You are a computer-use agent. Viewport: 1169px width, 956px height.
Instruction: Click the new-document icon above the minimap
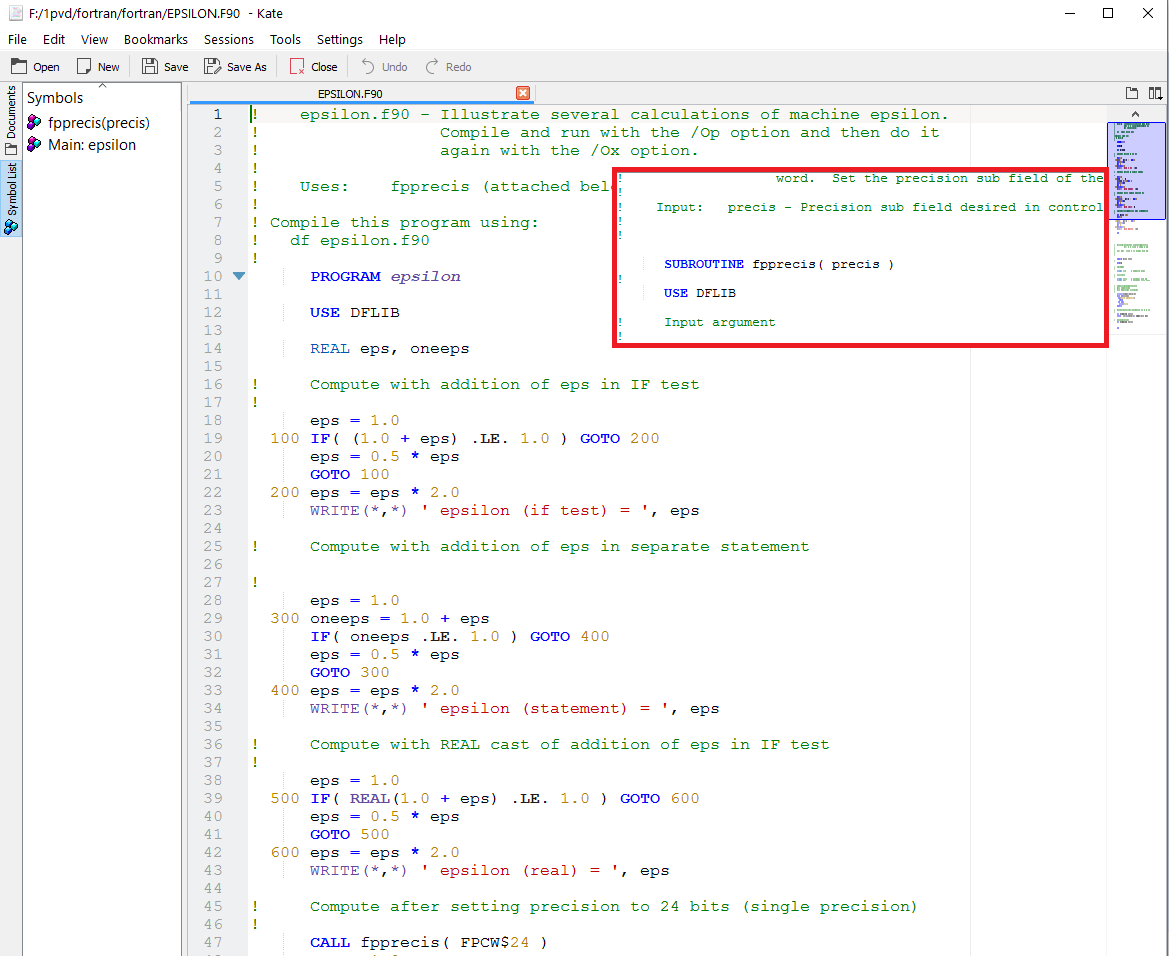[x=1131, y=93]
